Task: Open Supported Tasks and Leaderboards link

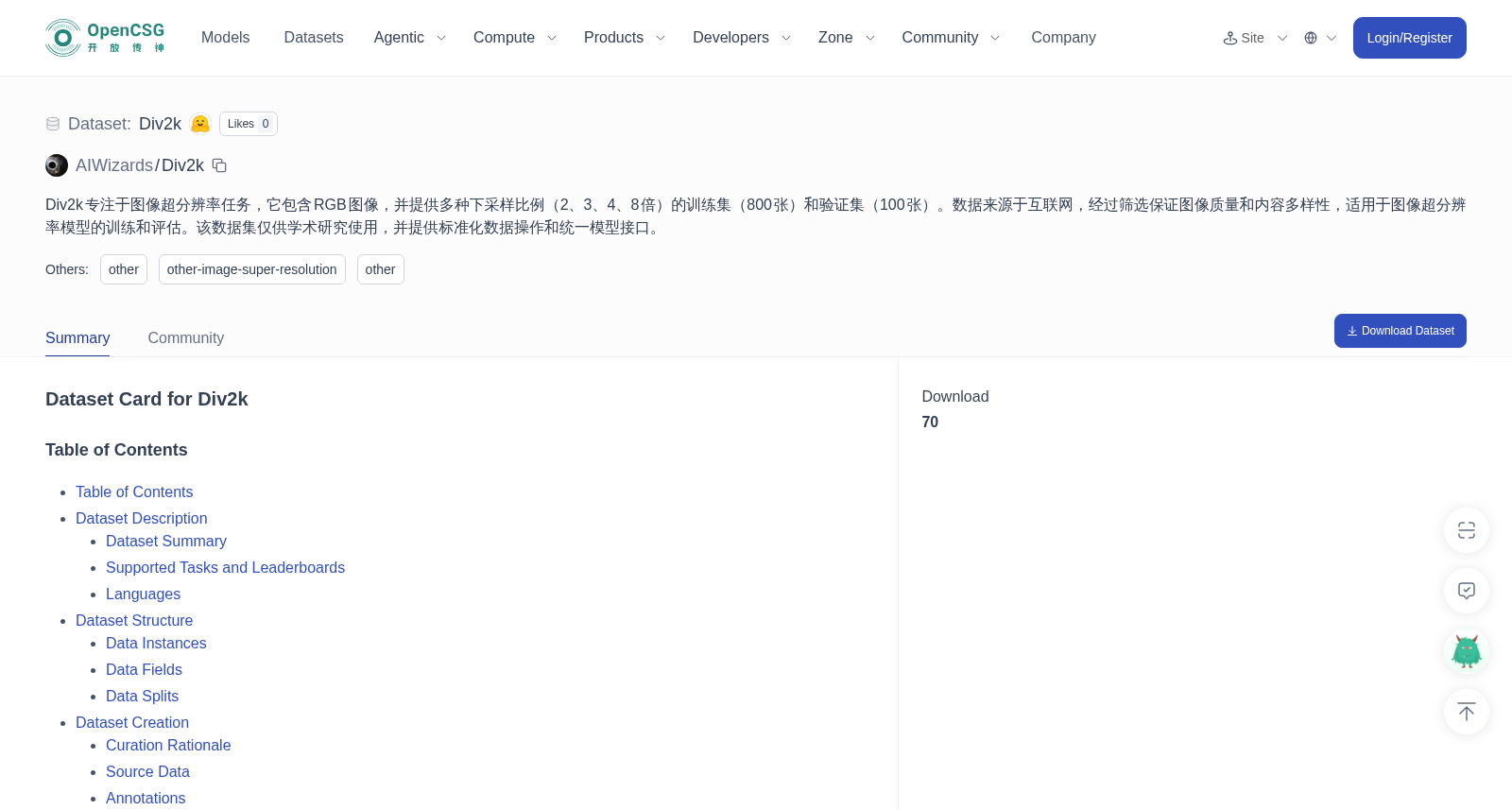Action: coord(225,567)
